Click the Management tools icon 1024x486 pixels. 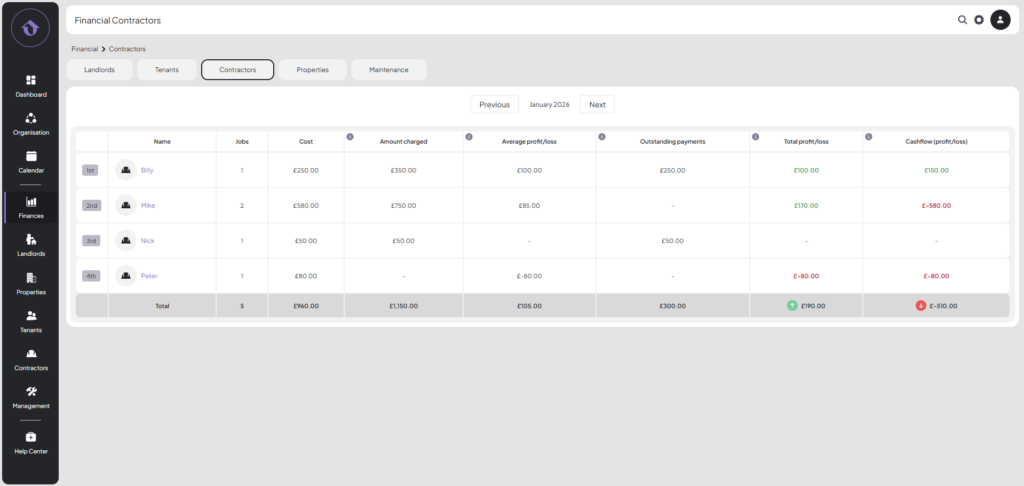point(30,392)
